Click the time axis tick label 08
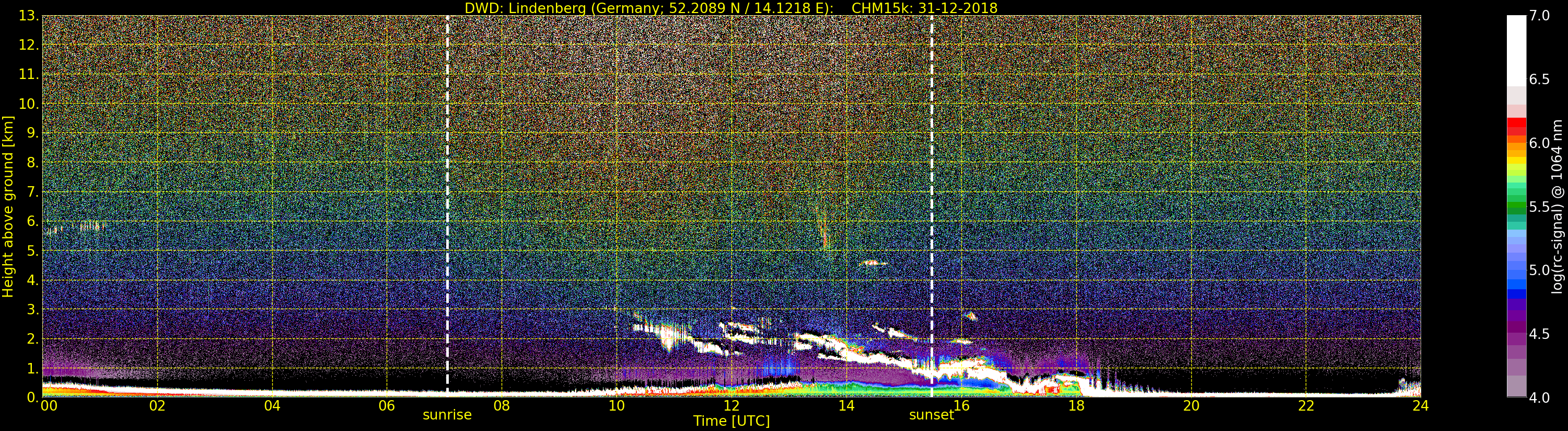 click(502, 405)
